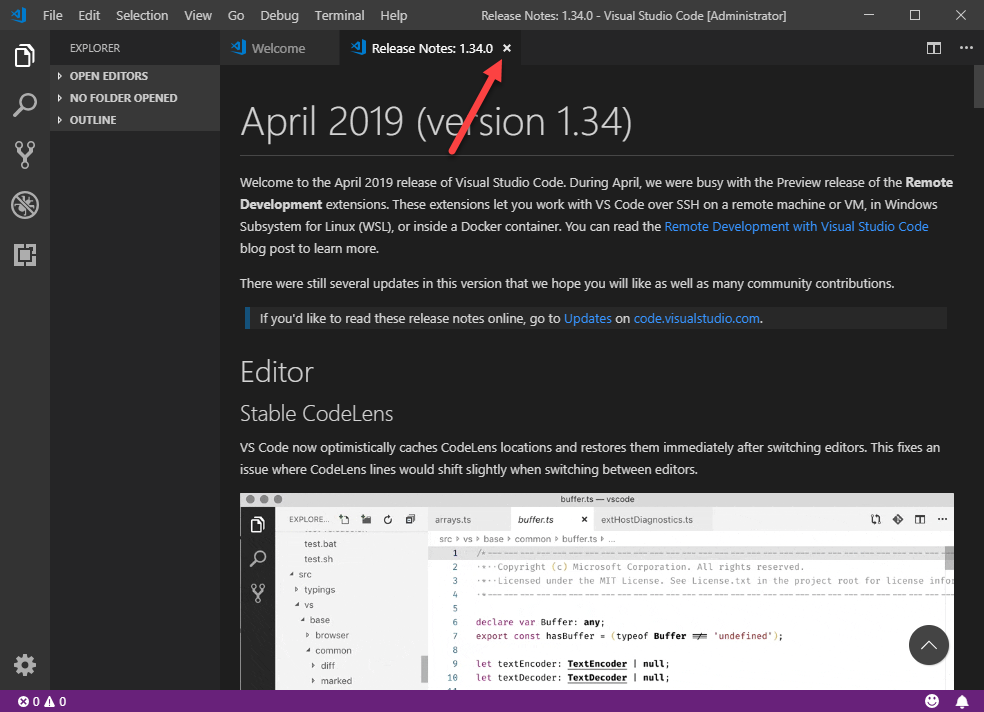Open the Help menu
This screenshot has height=712, width=984.
(x=393, y=15)
